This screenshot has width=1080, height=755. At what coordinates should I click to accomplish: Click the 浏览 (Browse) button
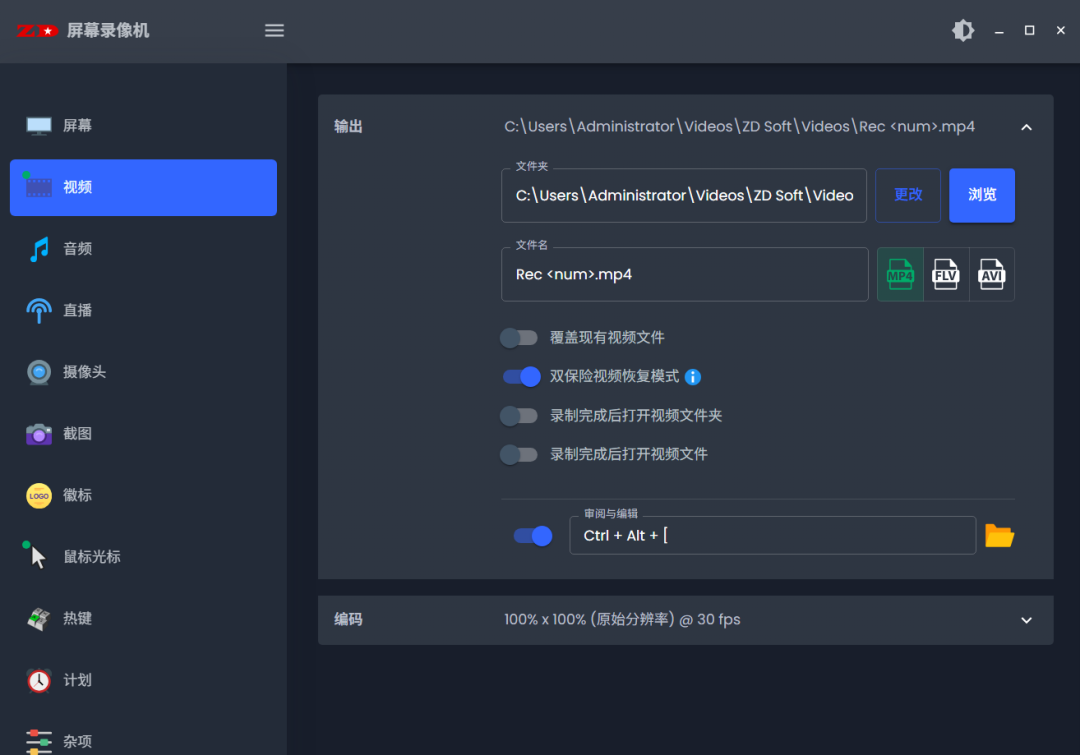pyautogui.click(x=981, y=195)
